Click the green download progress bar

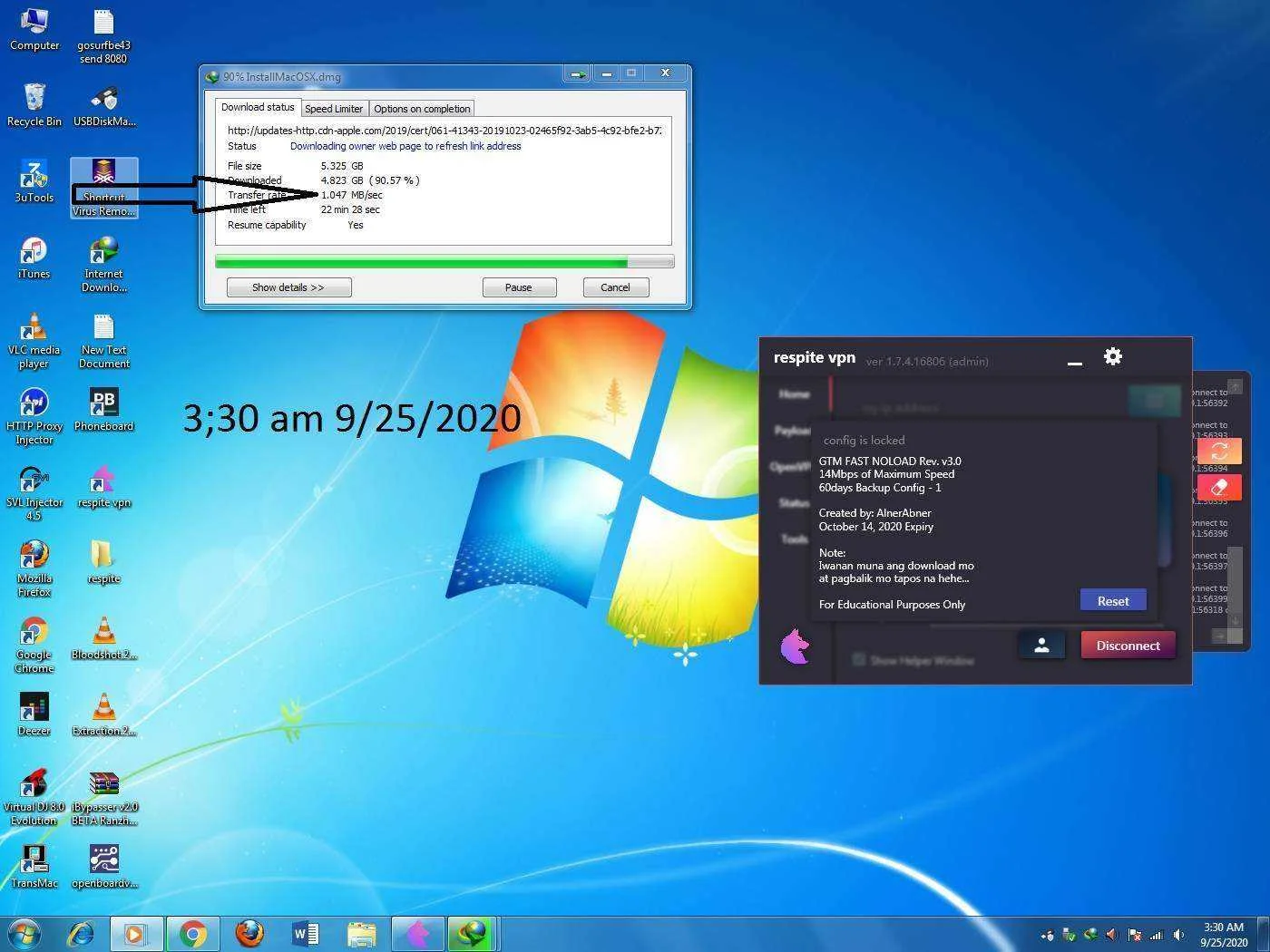coord(444,262)
